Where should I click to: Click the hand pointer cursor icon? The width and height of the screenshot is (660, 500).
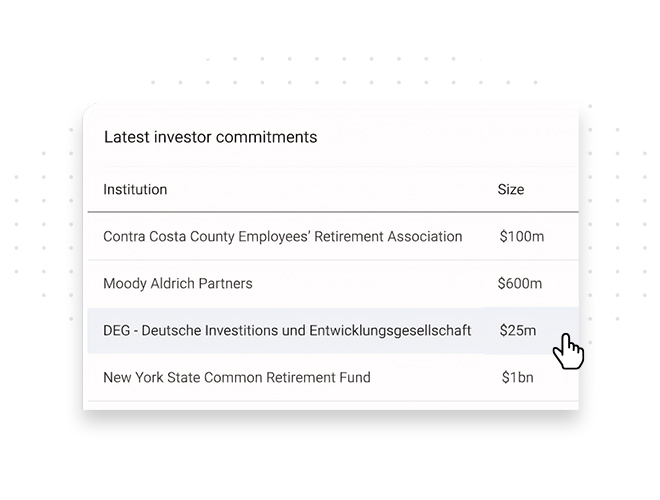568,351
